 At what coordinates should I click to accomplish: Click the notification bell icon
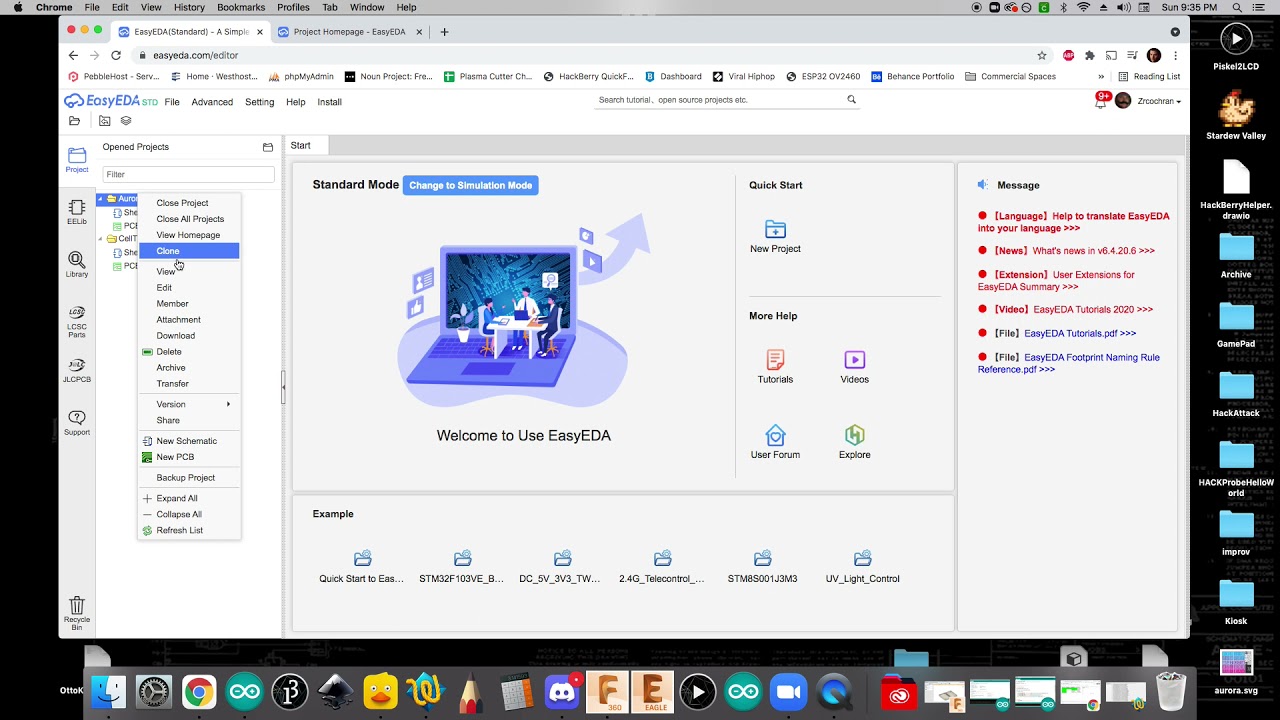(1101, 101)
